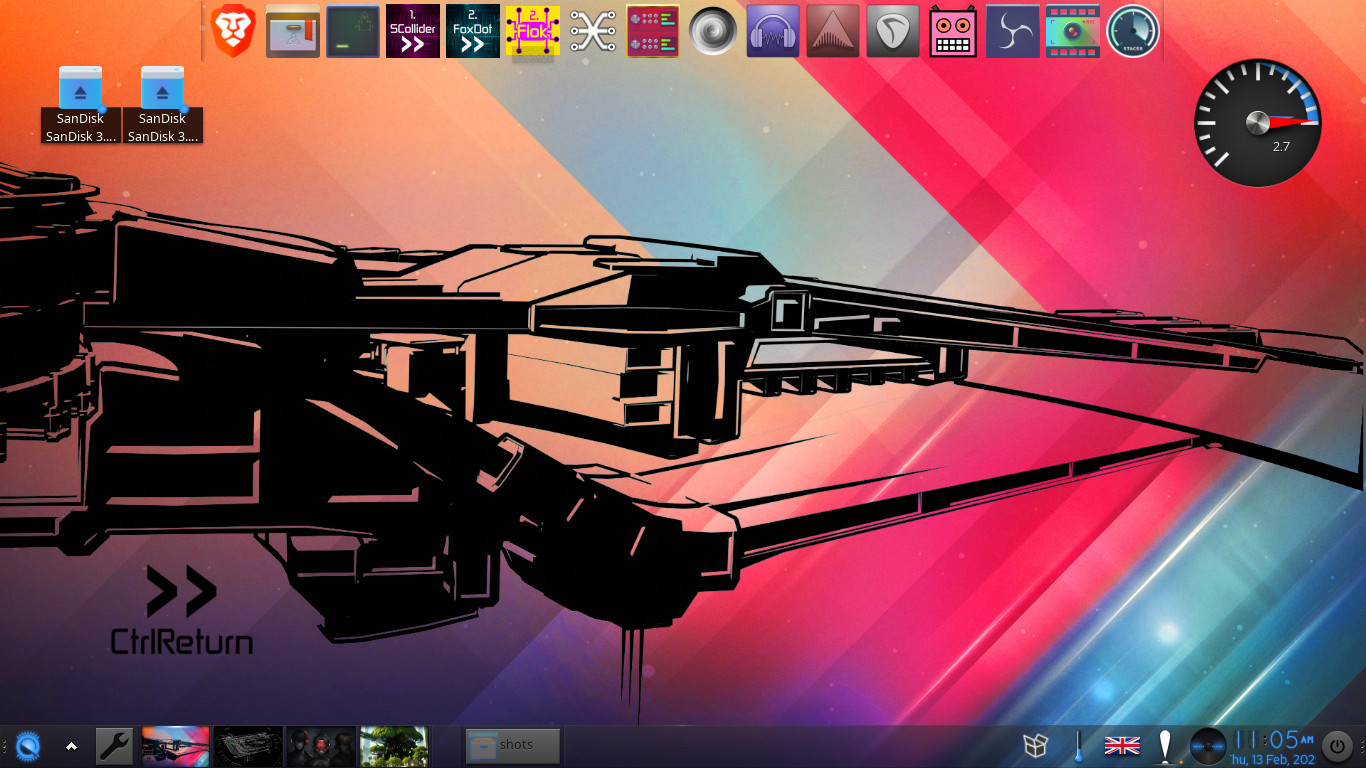Screen dimensions: 1366x768
Task: Open the SCollider launcher icon
Action: pyautogui.click(x=413, y=31)
